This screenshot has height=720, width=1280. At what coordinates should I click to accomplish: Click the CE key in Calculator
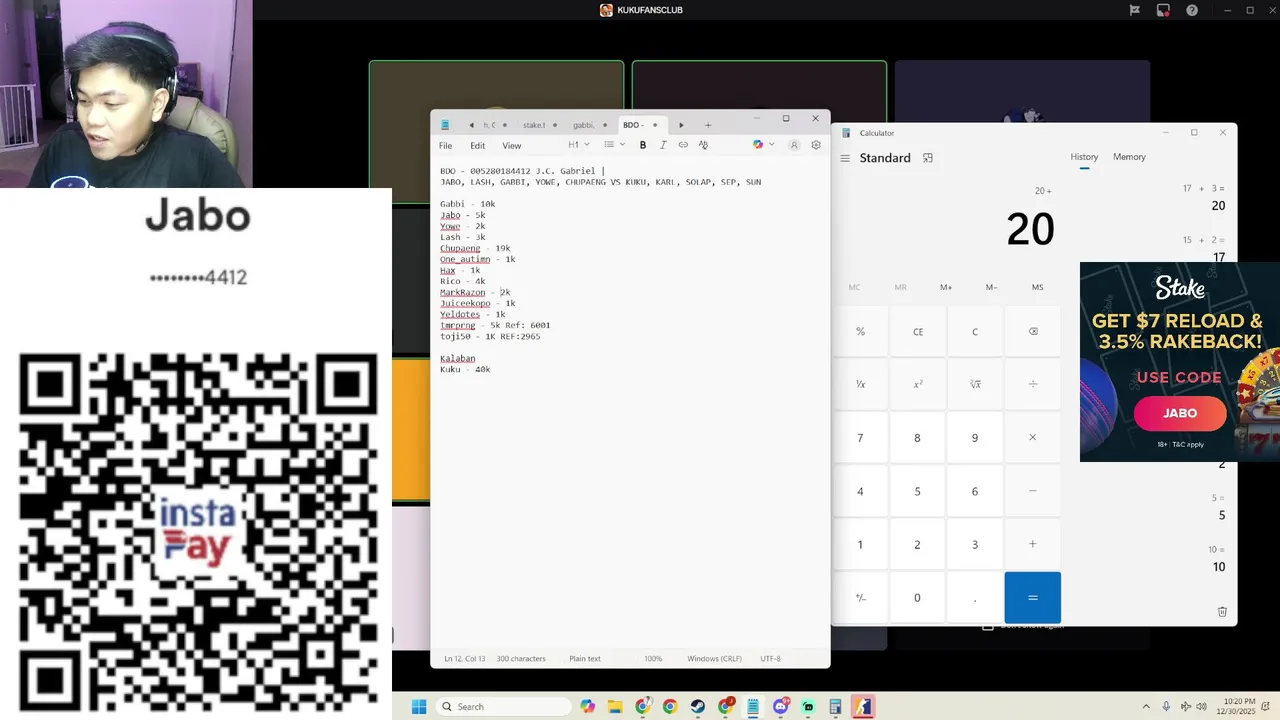click(918, 331)
